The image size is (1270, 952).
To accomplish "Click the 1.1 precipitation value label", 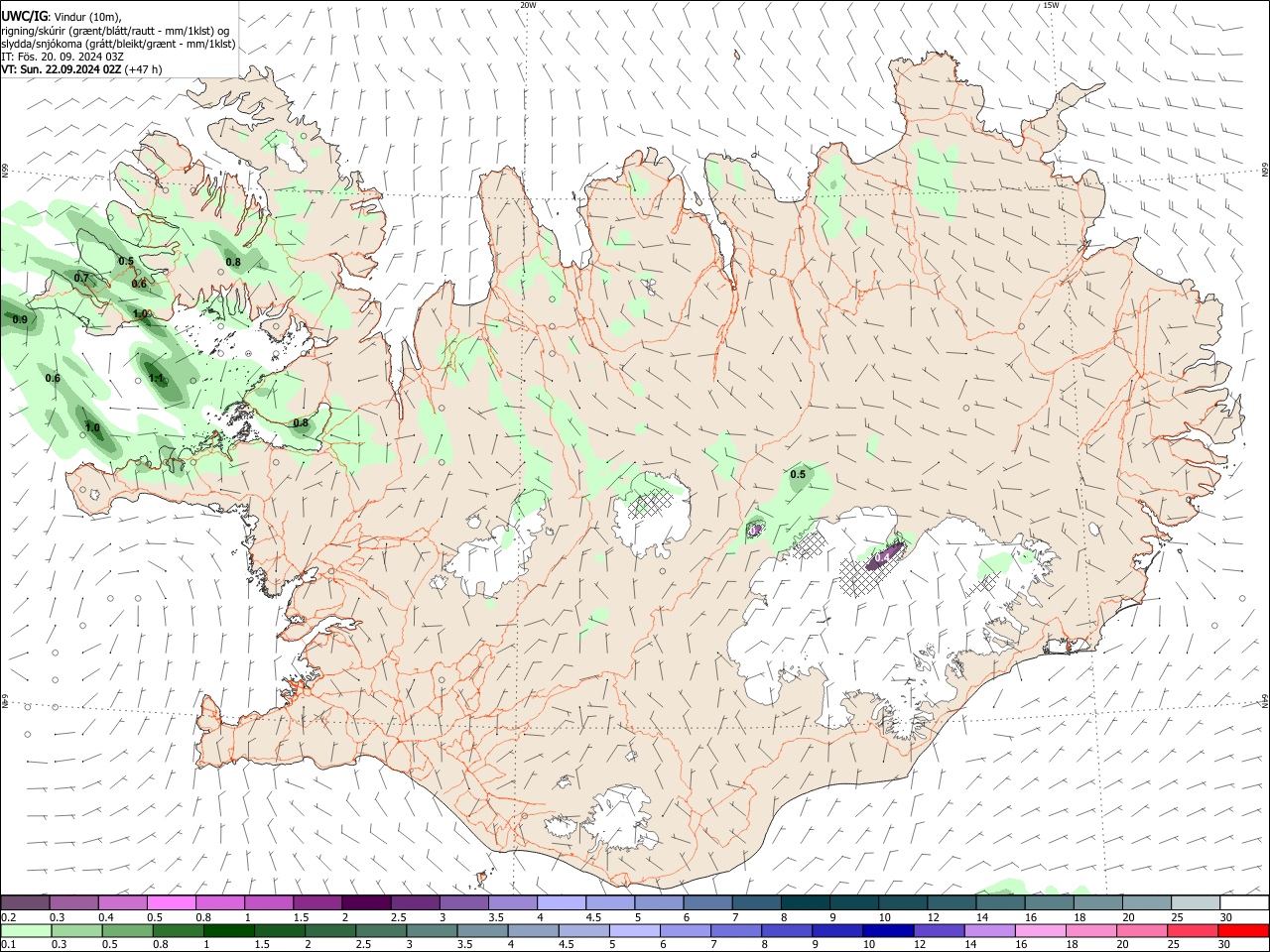I will pos(157,378).
